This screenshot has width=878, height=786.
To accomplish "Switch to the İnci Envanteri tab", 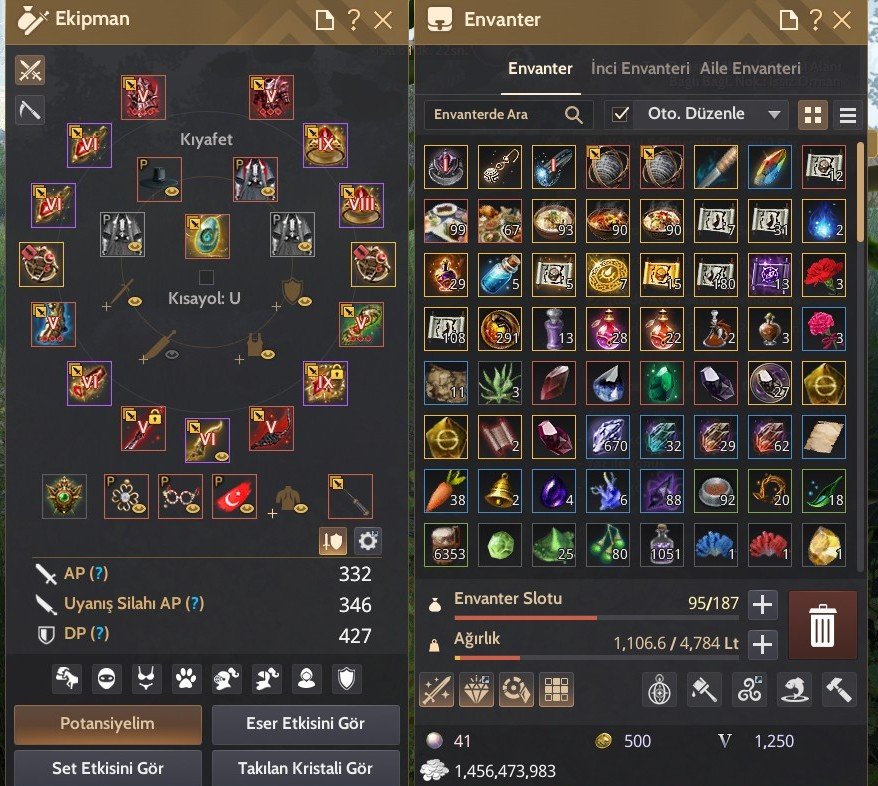I will (x=640, y=69).
